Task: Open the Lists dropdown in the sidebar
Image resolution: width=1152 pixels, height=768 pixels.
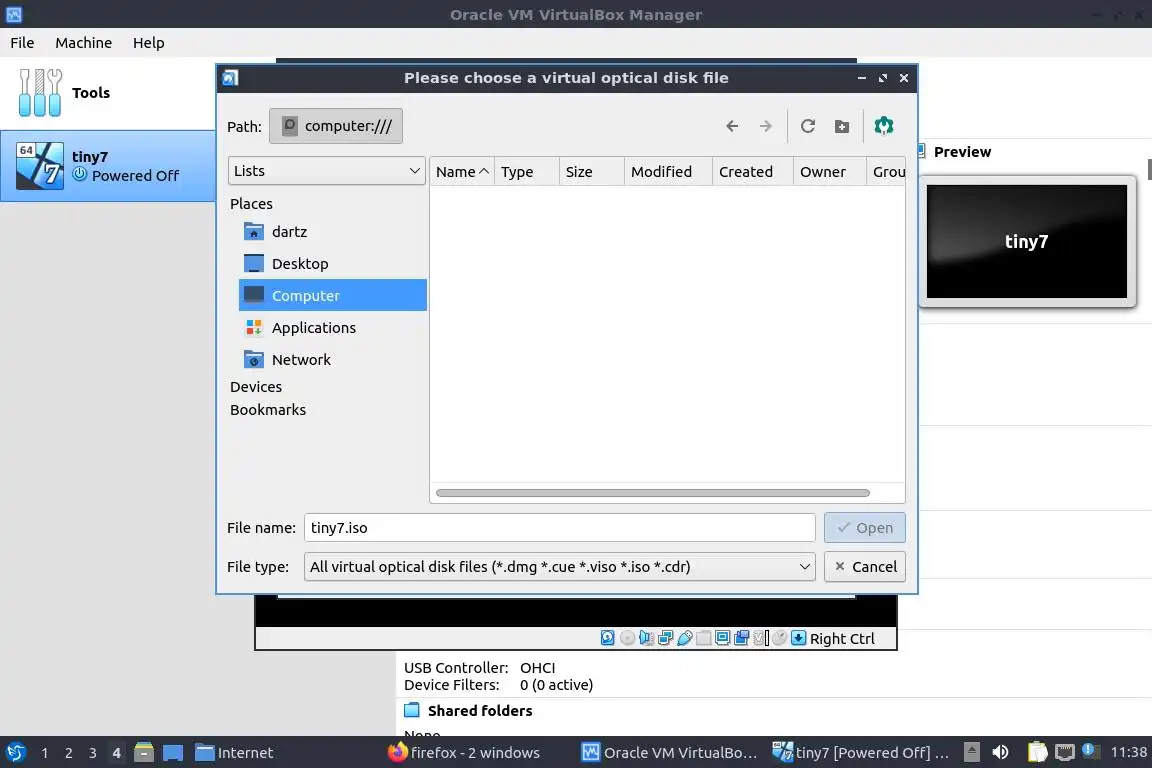Action: tap(326, 171)
